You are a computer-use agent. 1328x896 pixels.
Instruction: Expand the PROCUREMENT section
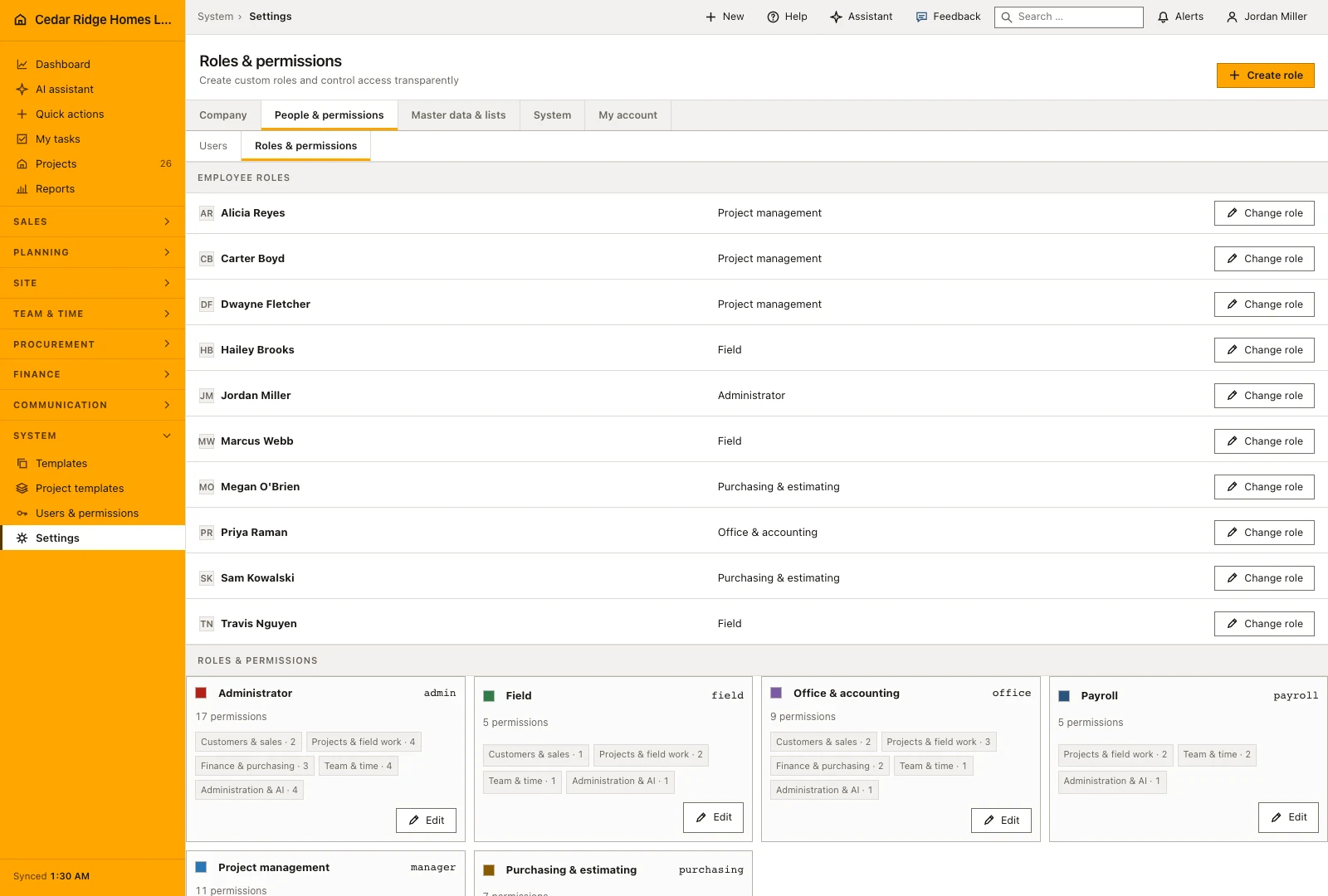pyautogui.click(x=92, y=344)
